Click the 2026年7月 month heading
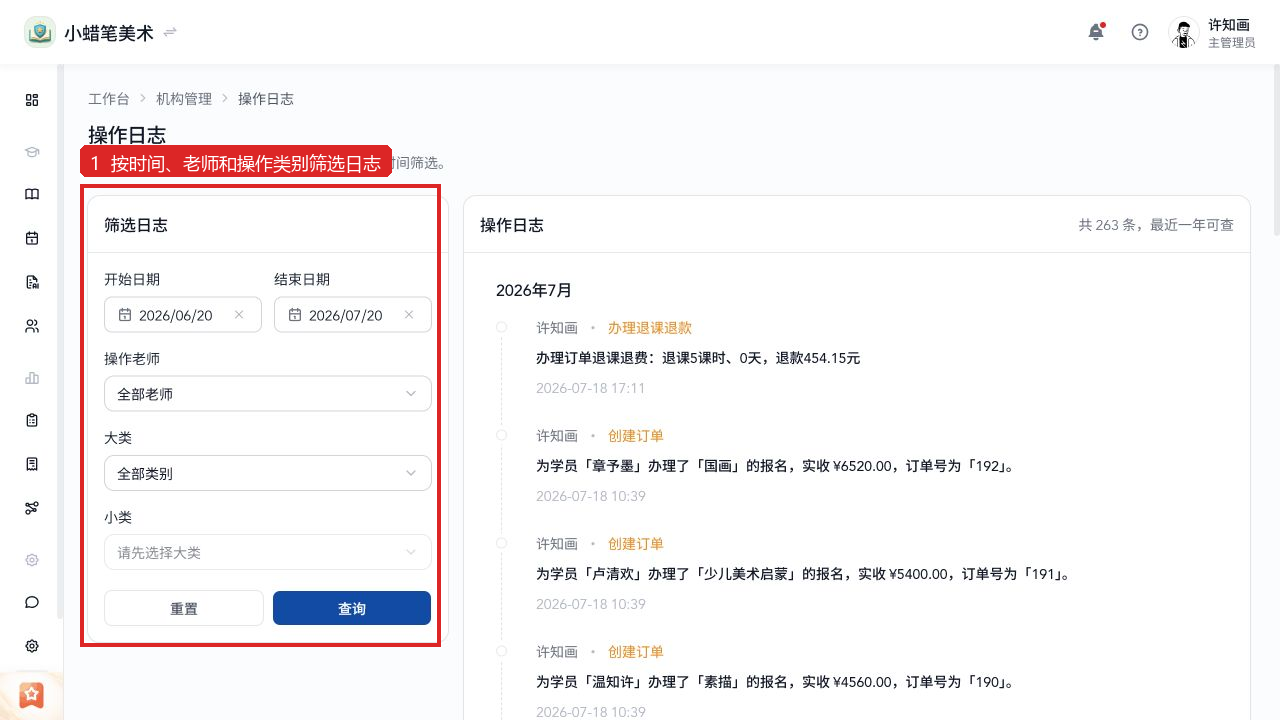 coord(534,290)
